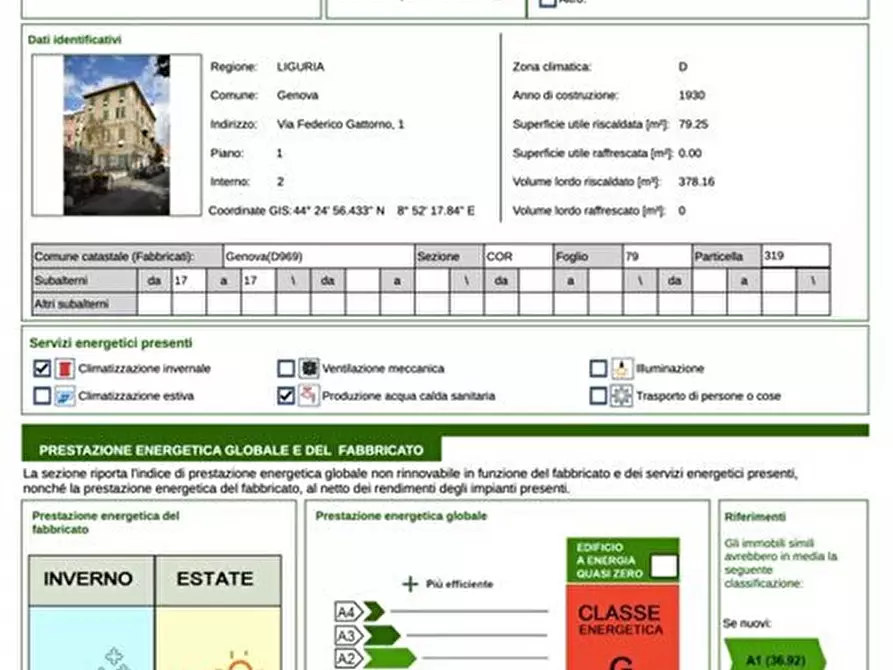This screenshot has width=893, height=670.
Task: Click the Regione value LIGURIA
Action: click(300, 67)
